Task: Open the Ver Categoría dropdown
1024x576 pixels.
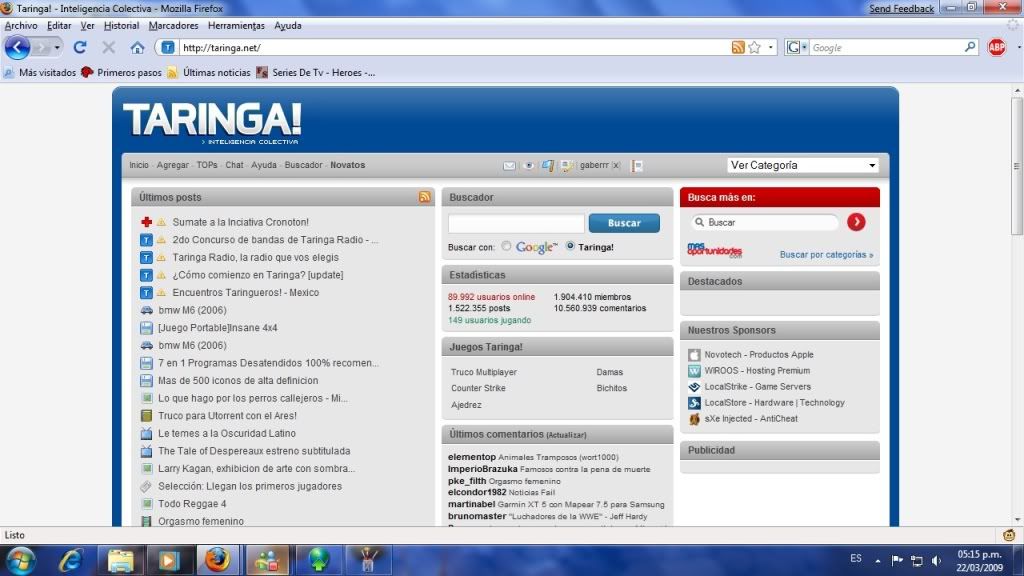Action: click(x=803, y=165)
